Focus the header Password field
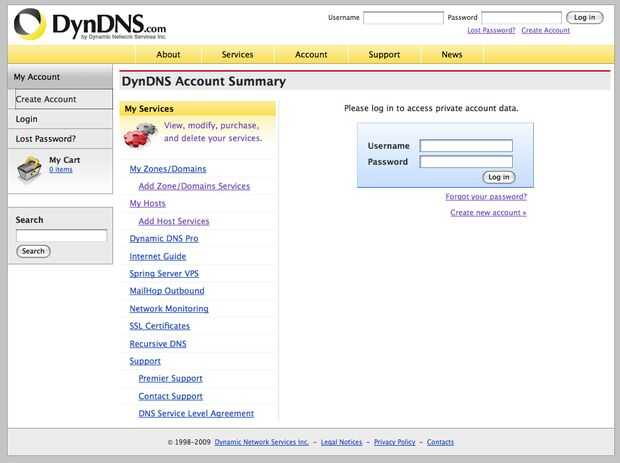Viewport: 620px width, 463px height. (x=522, y=18)
